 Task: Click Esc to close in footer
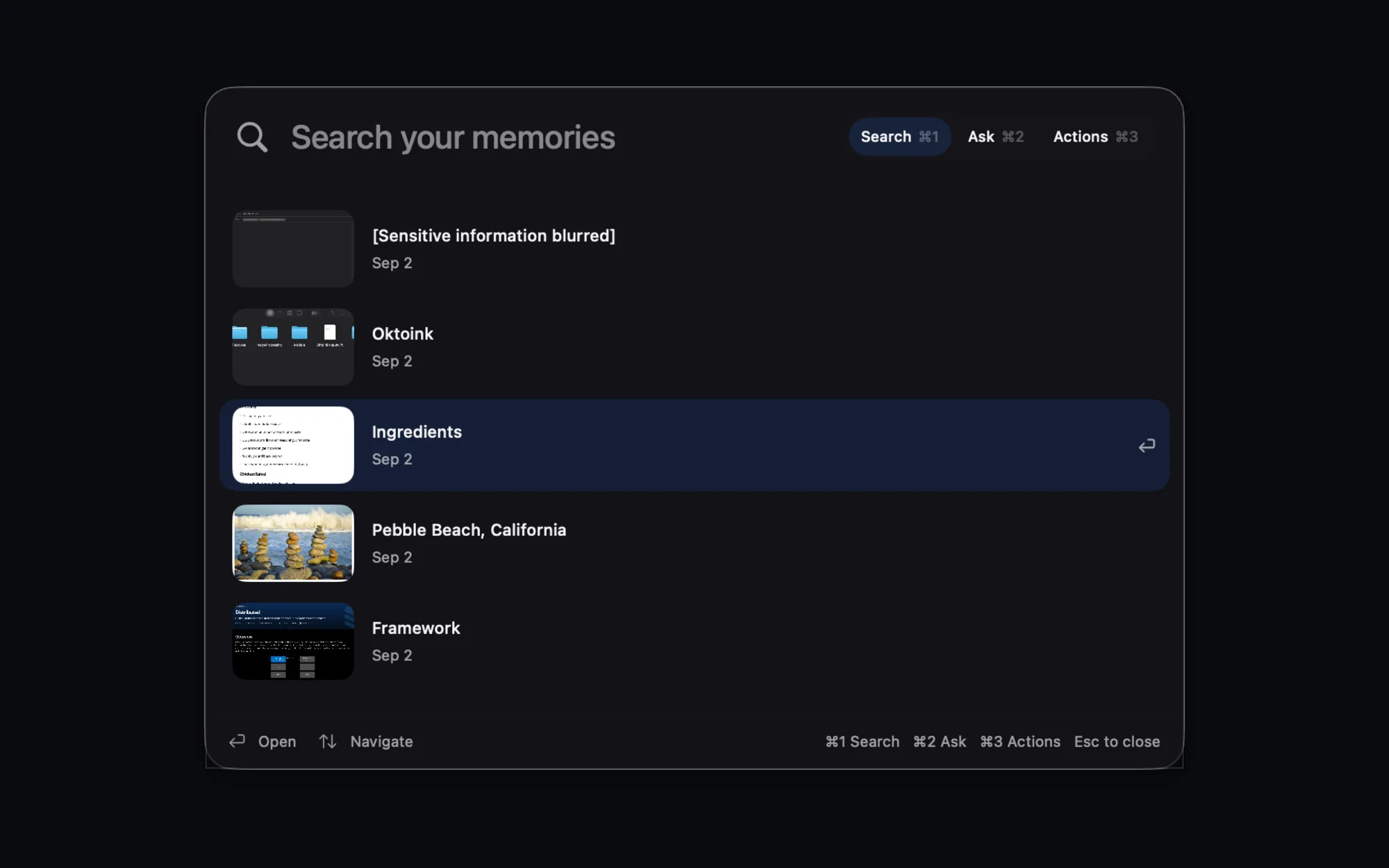pos(1117,742)
